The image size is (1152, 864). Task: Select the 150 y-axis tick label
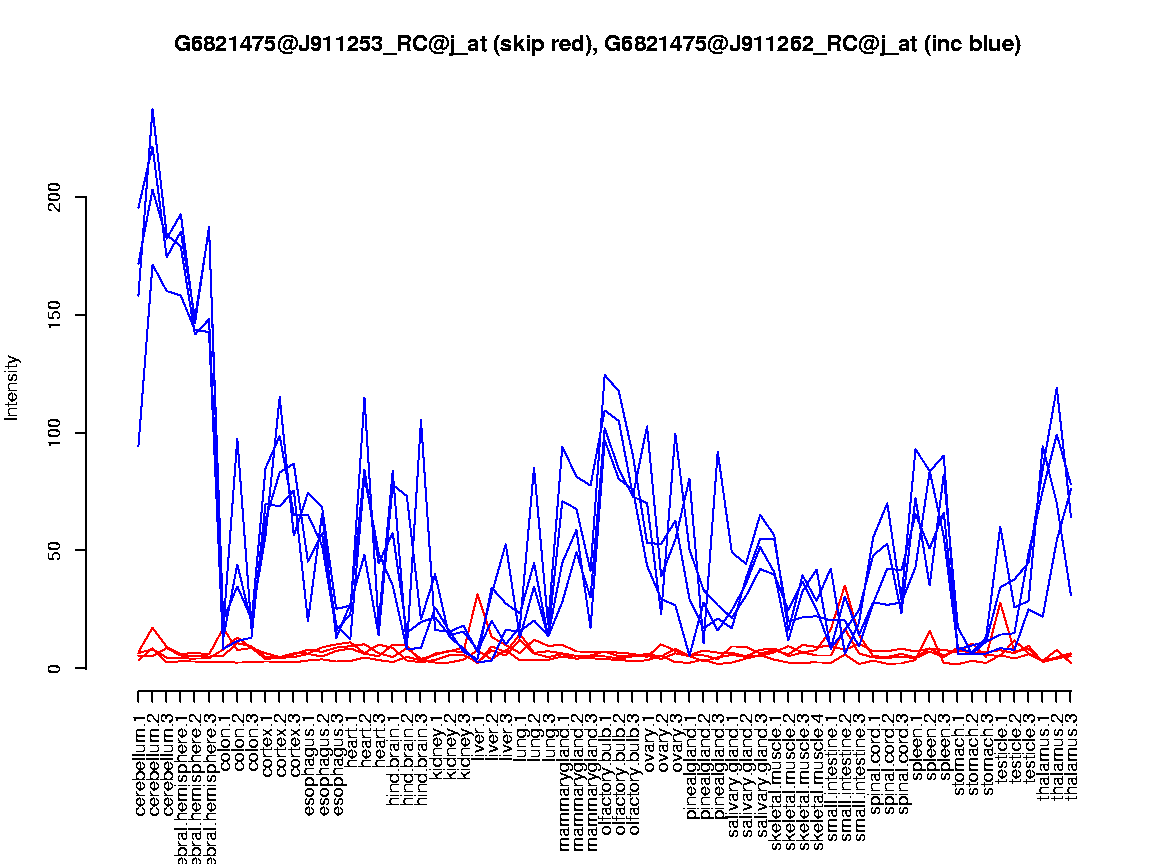tap(60, 315)
